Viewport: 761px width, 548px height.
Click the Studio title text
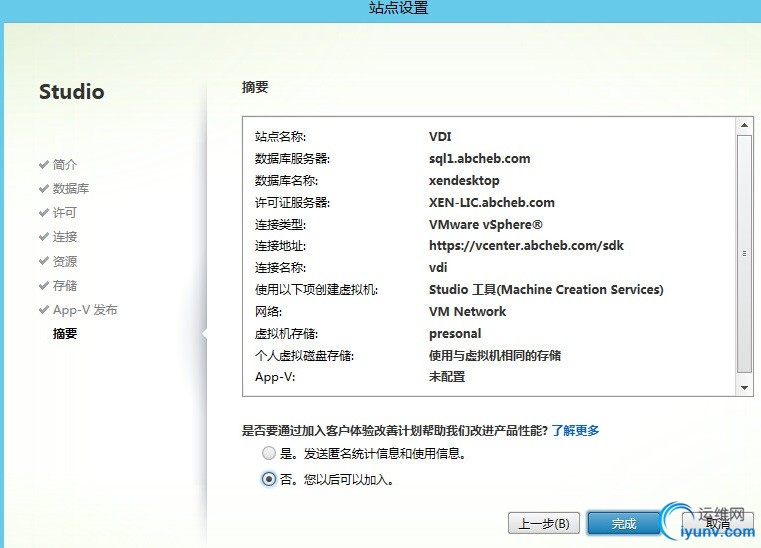pos(71,92)
